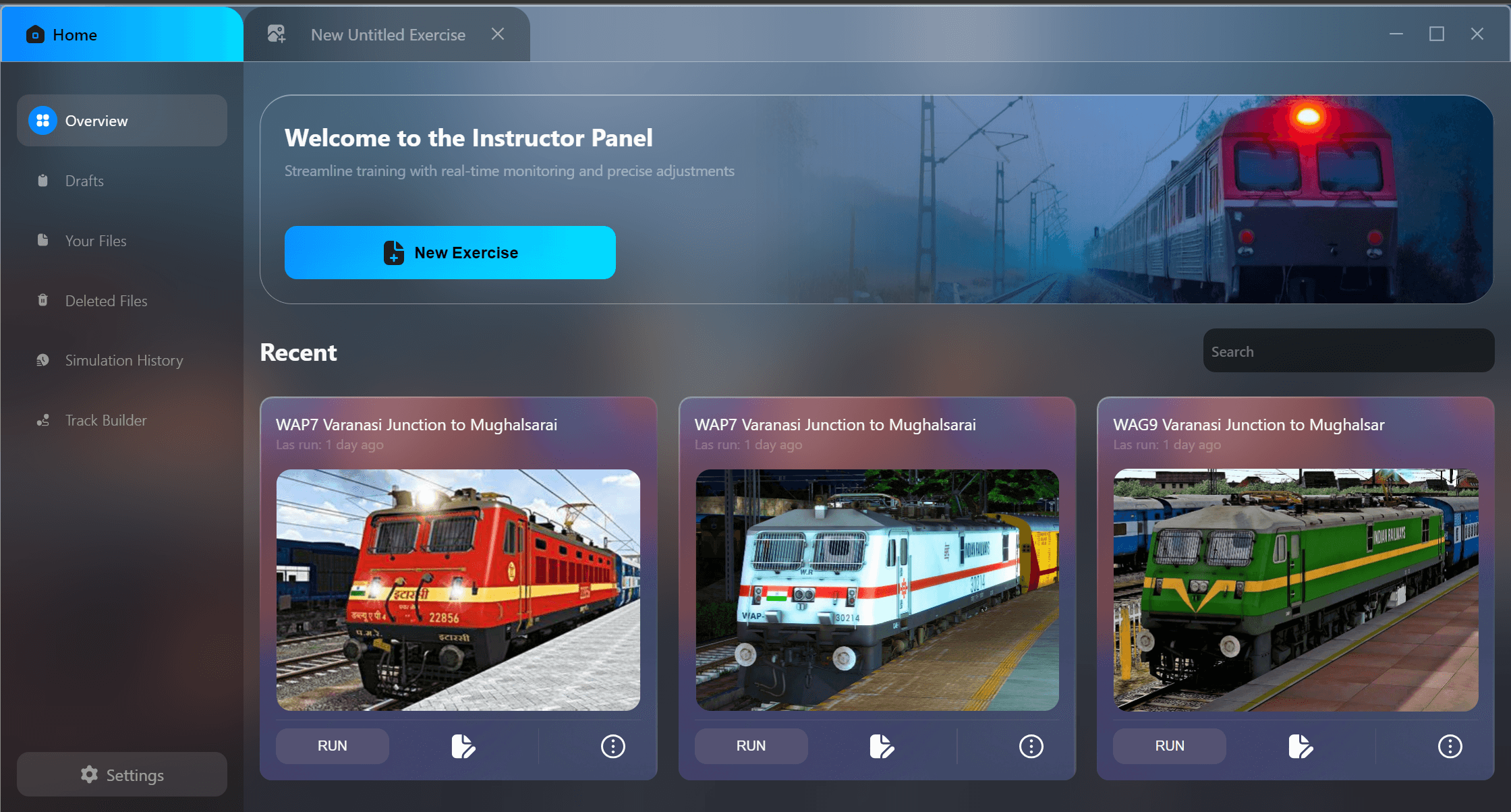Screen dimensions: 1511x812
Task: Open more options on the WAG9 exercise card
Action: [x=1450, y=746]
